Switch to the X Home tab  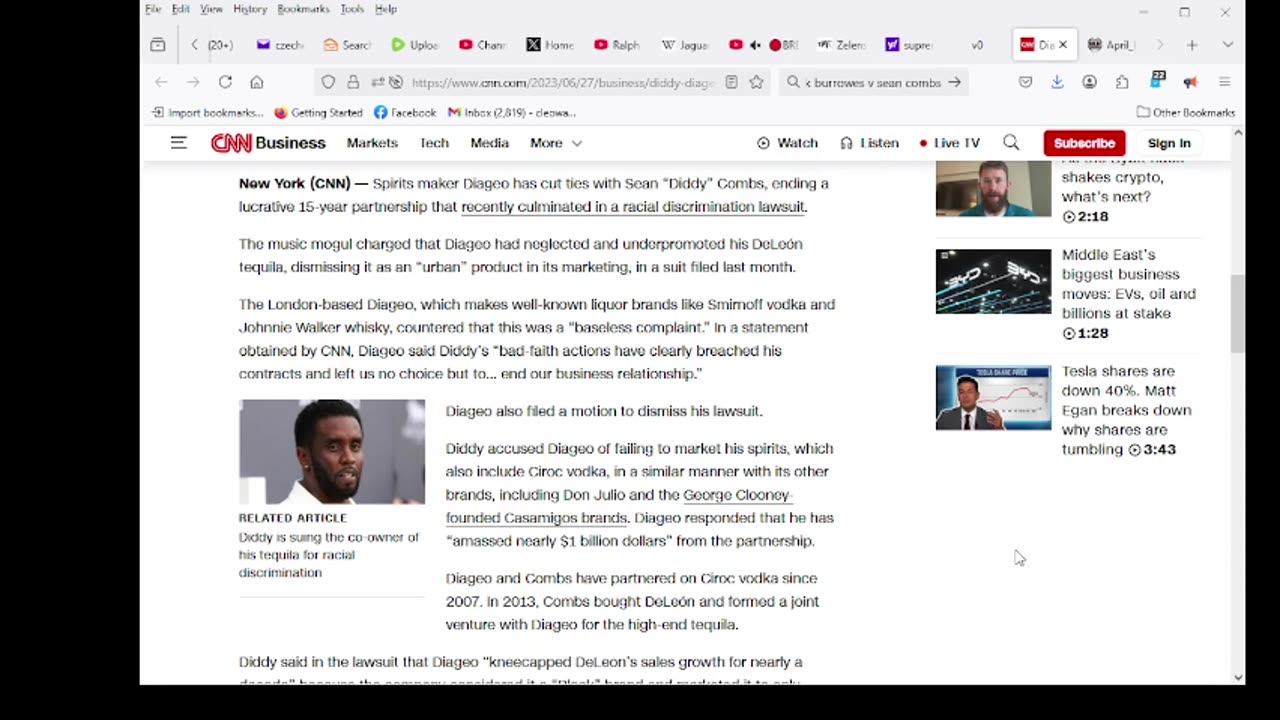[x=549, y=45]
